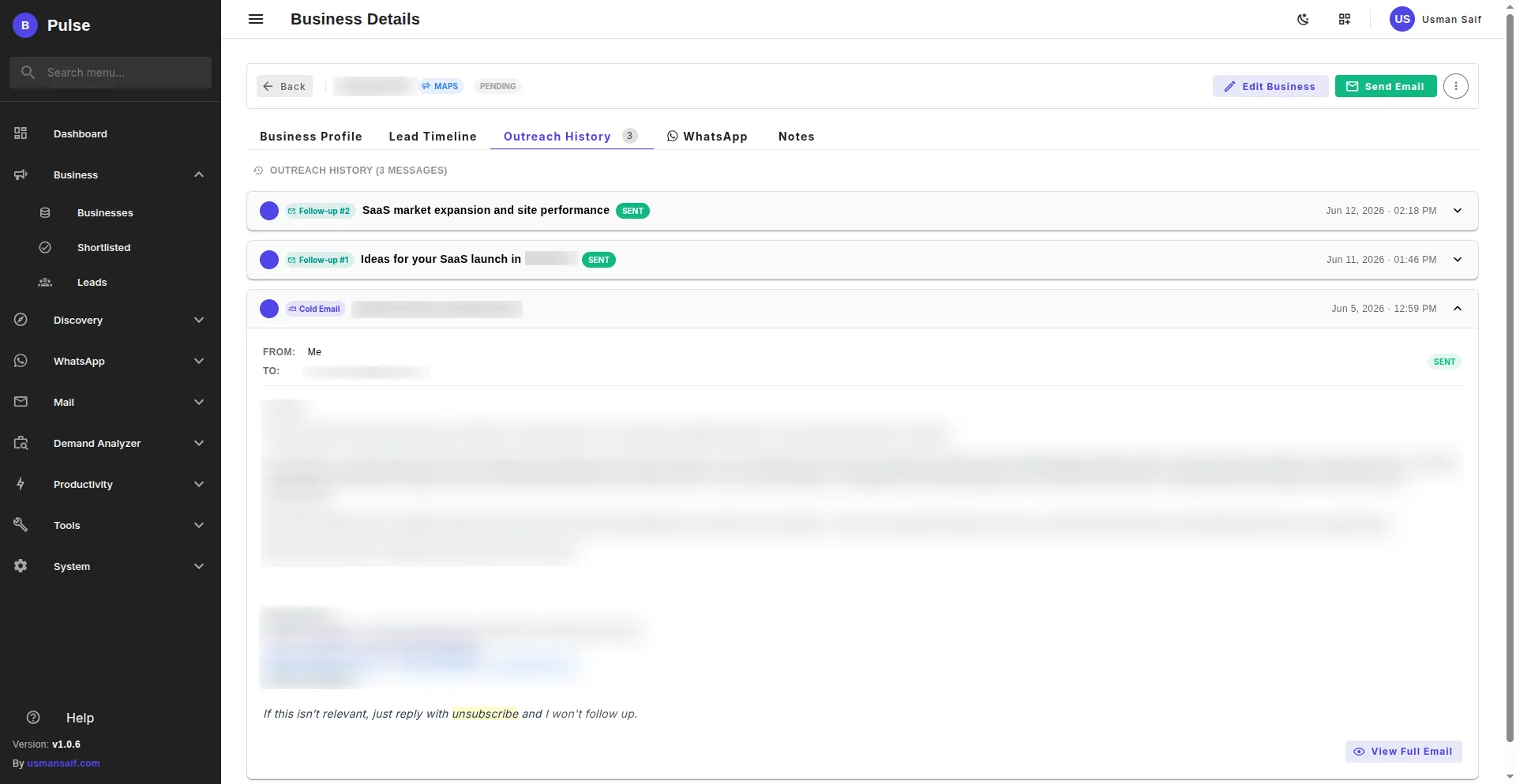Click the Edit Business button
Screen dimensions: 1516x784
1270,86
